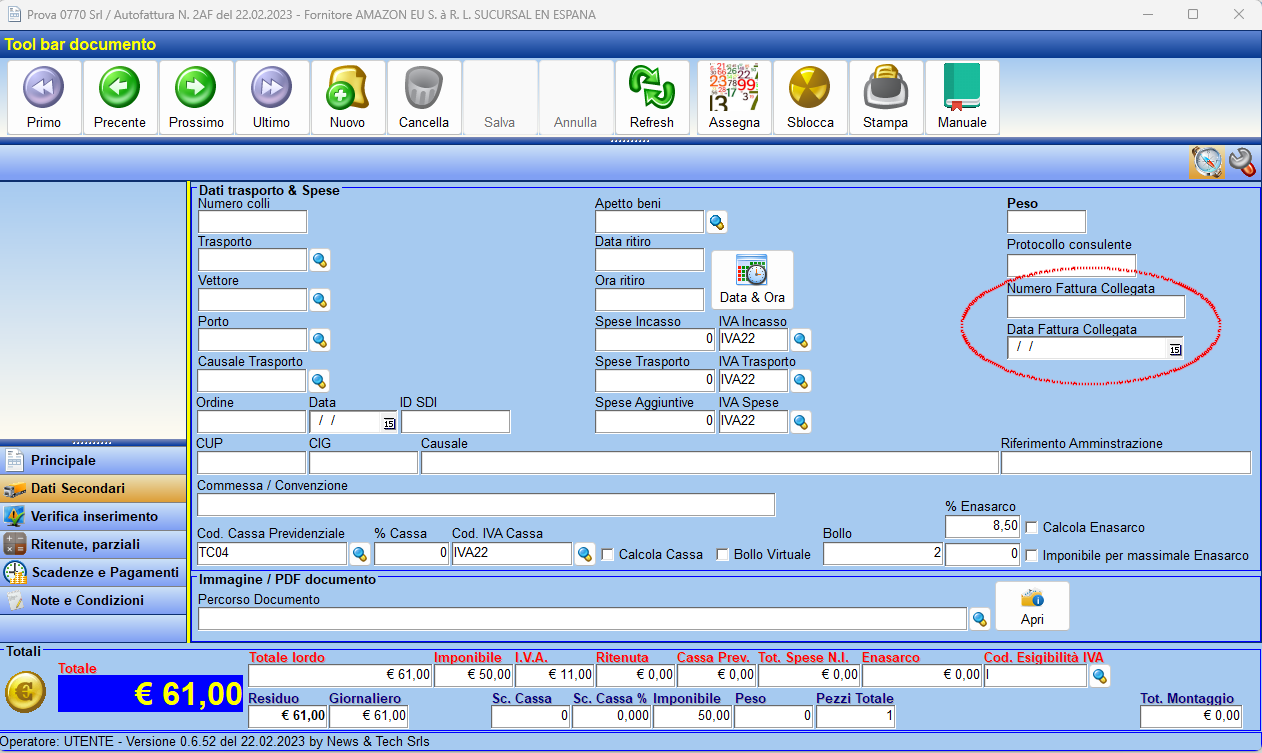This screenshot has height=753, width=1262.
Task: Select the % Enasarco value field
Action: pyautogui.click(x=982, y=526)
